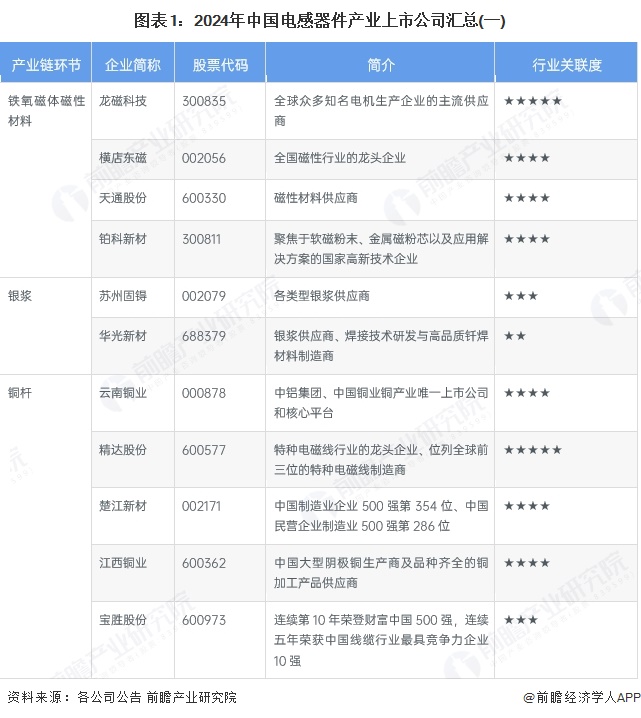The width and height of the screenshot is (641, 718).
Task: Click company name 精达股份
Action: pyautogui.click(x=123, y=450)
